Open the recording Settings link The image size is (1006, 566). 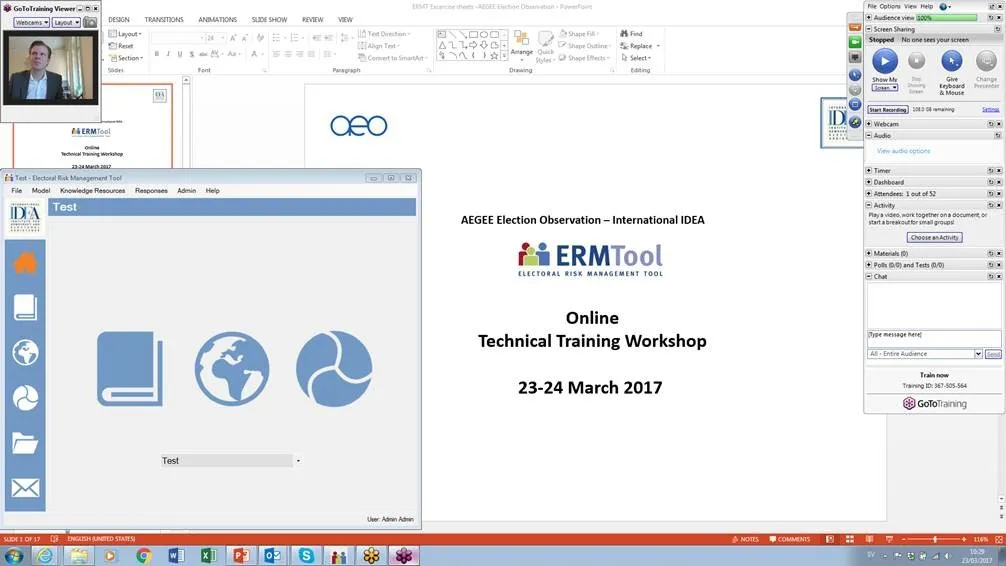tap(991, 110)
